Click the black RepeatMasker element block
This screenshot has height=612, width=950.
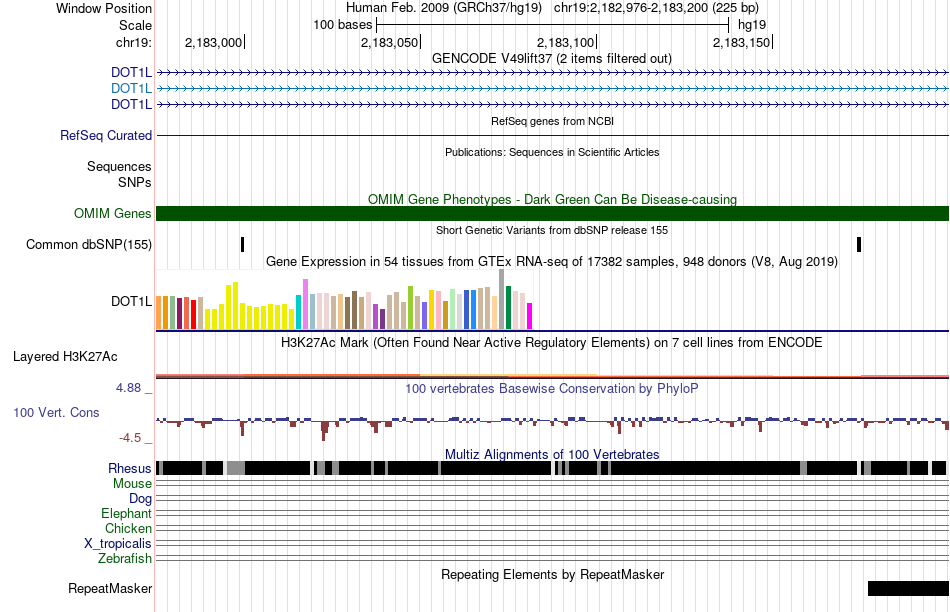click(x=908, y=588)
